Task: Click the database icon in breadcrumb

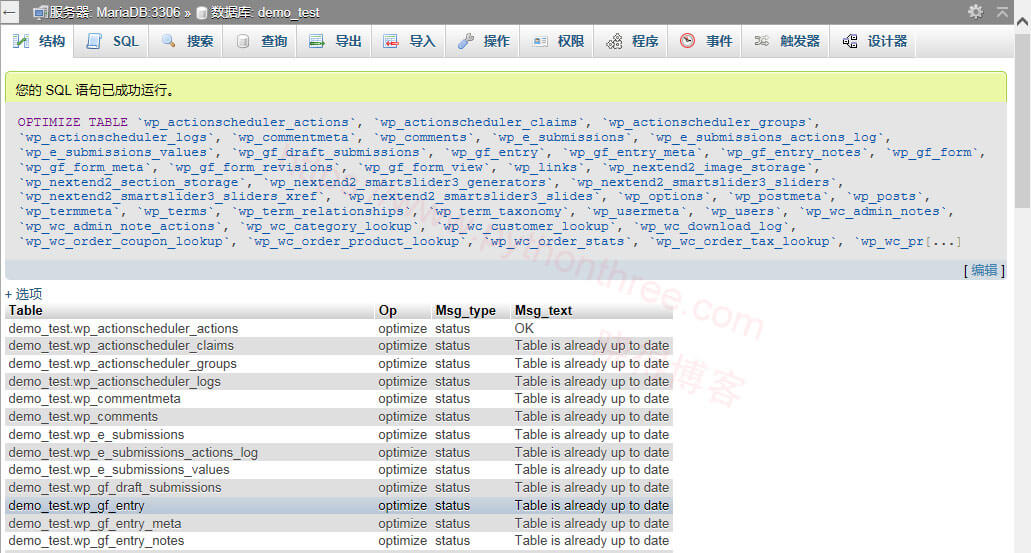Action: [x=202, y=12]
